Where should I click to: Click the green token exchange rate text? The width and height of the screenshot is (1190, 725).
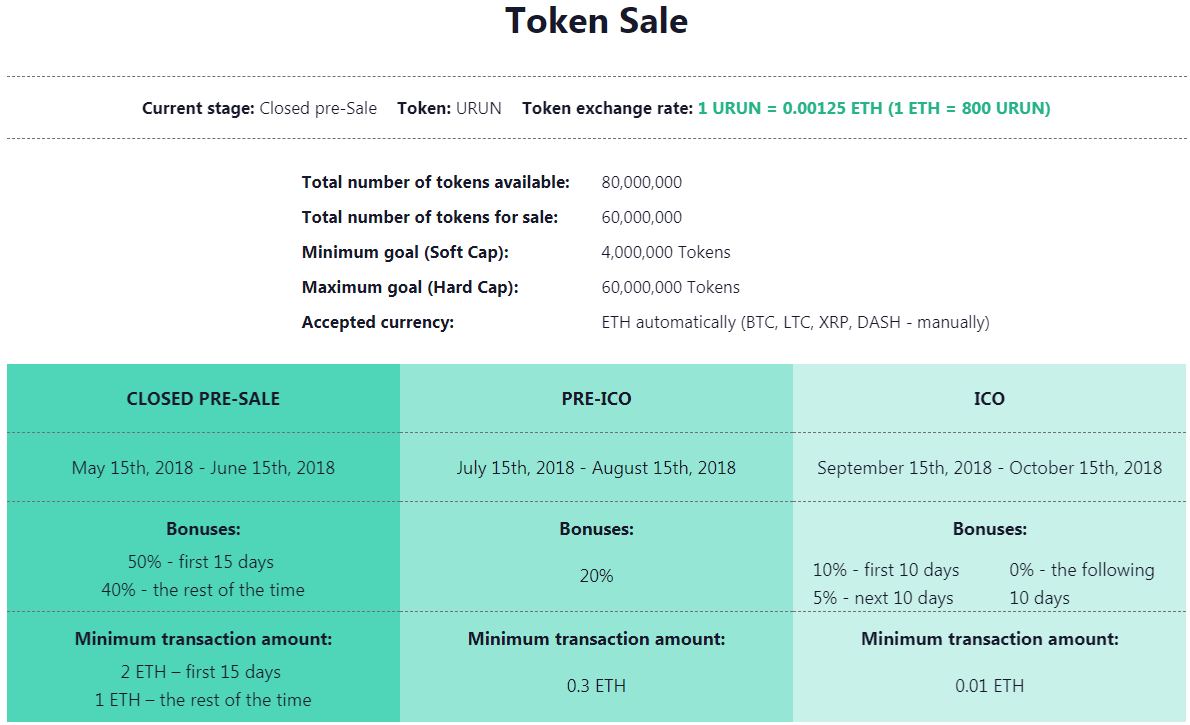(873, 108)
